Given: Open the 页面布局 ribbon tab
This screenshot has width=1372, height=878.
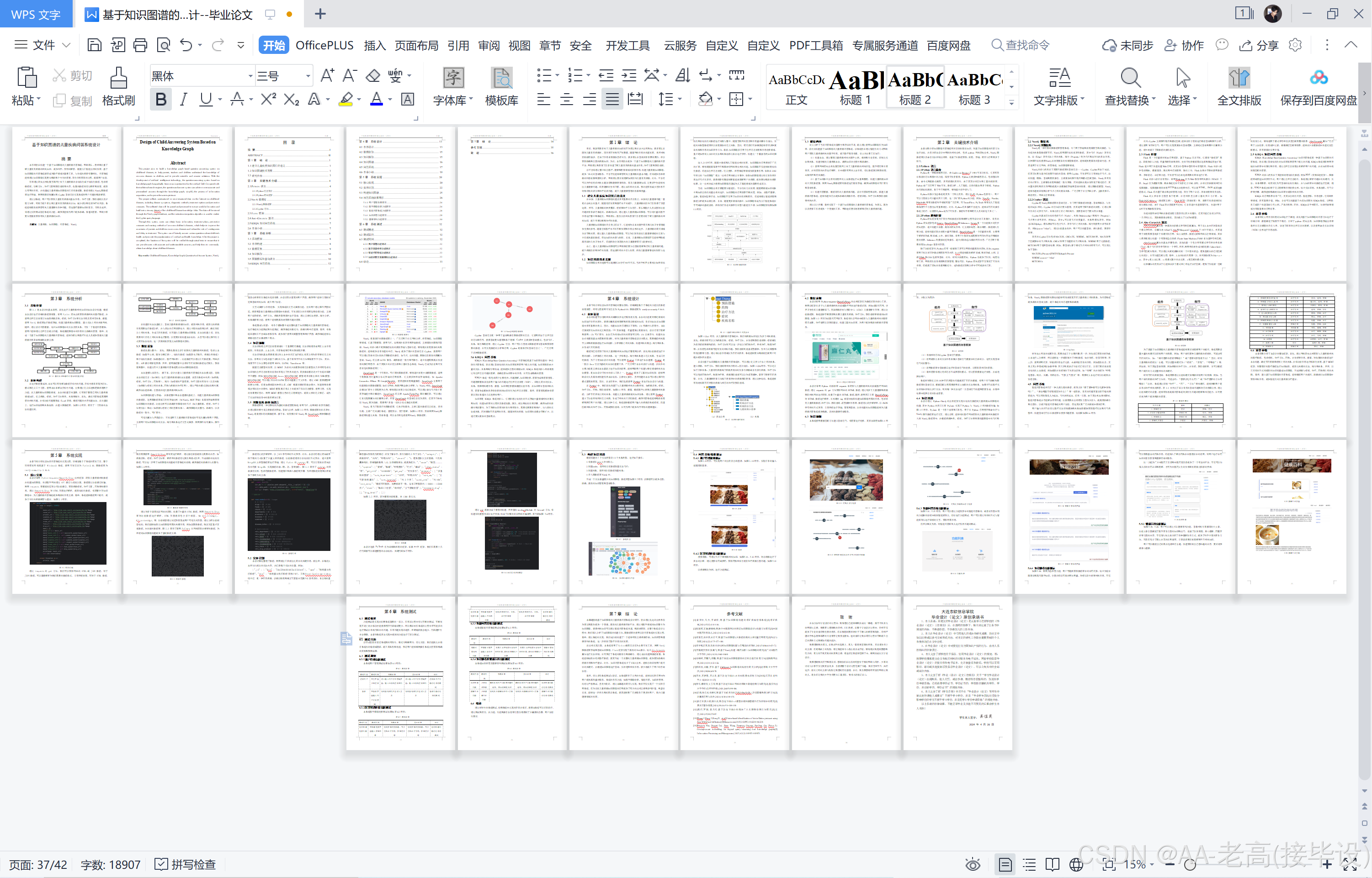Looking at the screenshot, I should [416, 46].
